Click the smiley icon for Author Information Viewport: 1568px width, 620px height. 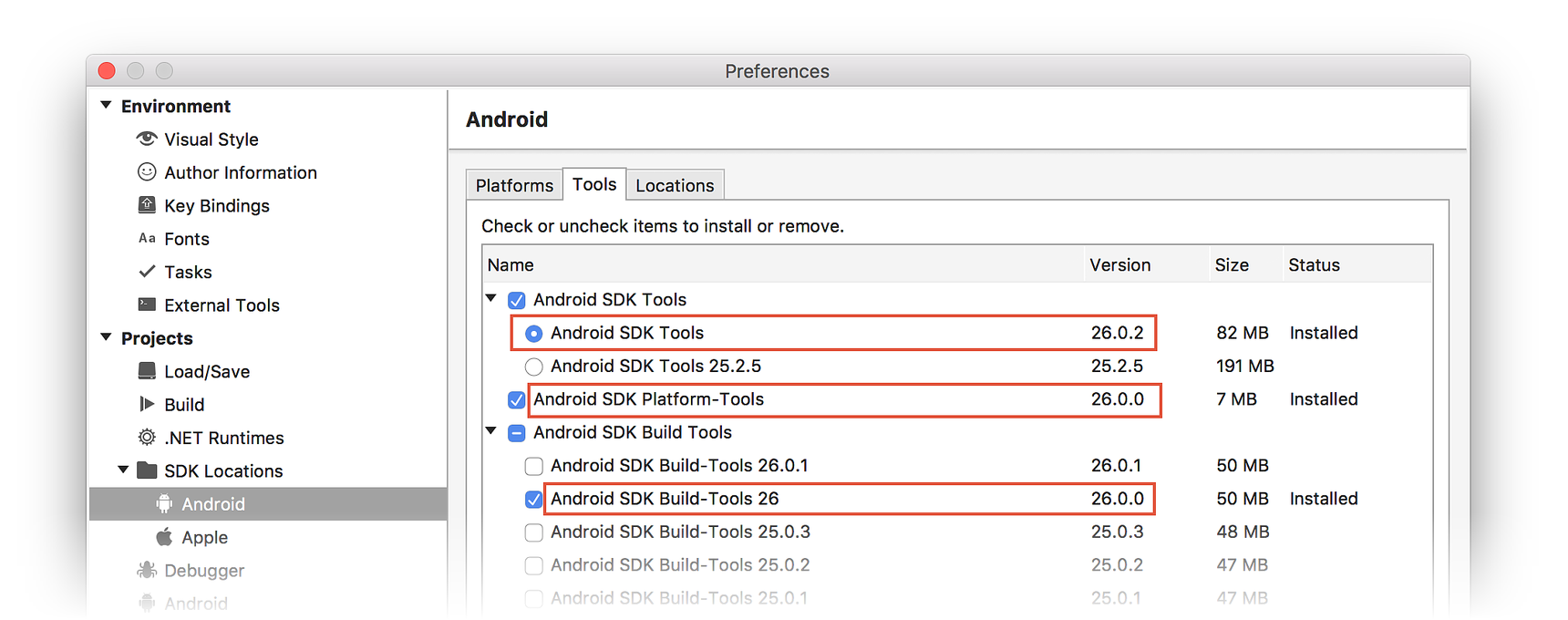click(x=146, y=171)
